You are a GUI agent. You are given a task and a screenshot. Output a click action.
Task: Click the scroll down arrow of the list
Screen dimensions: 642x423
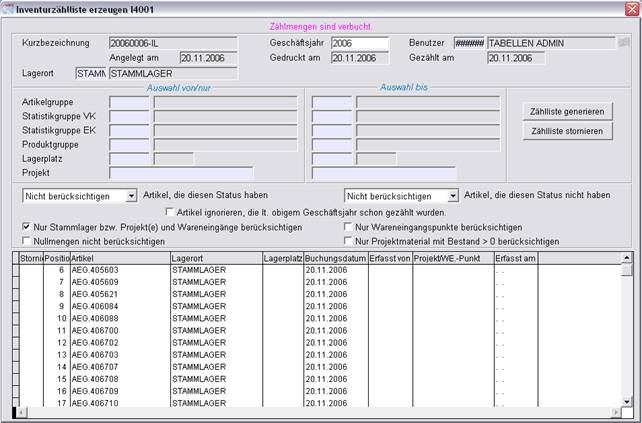click(x=627, y=401)
